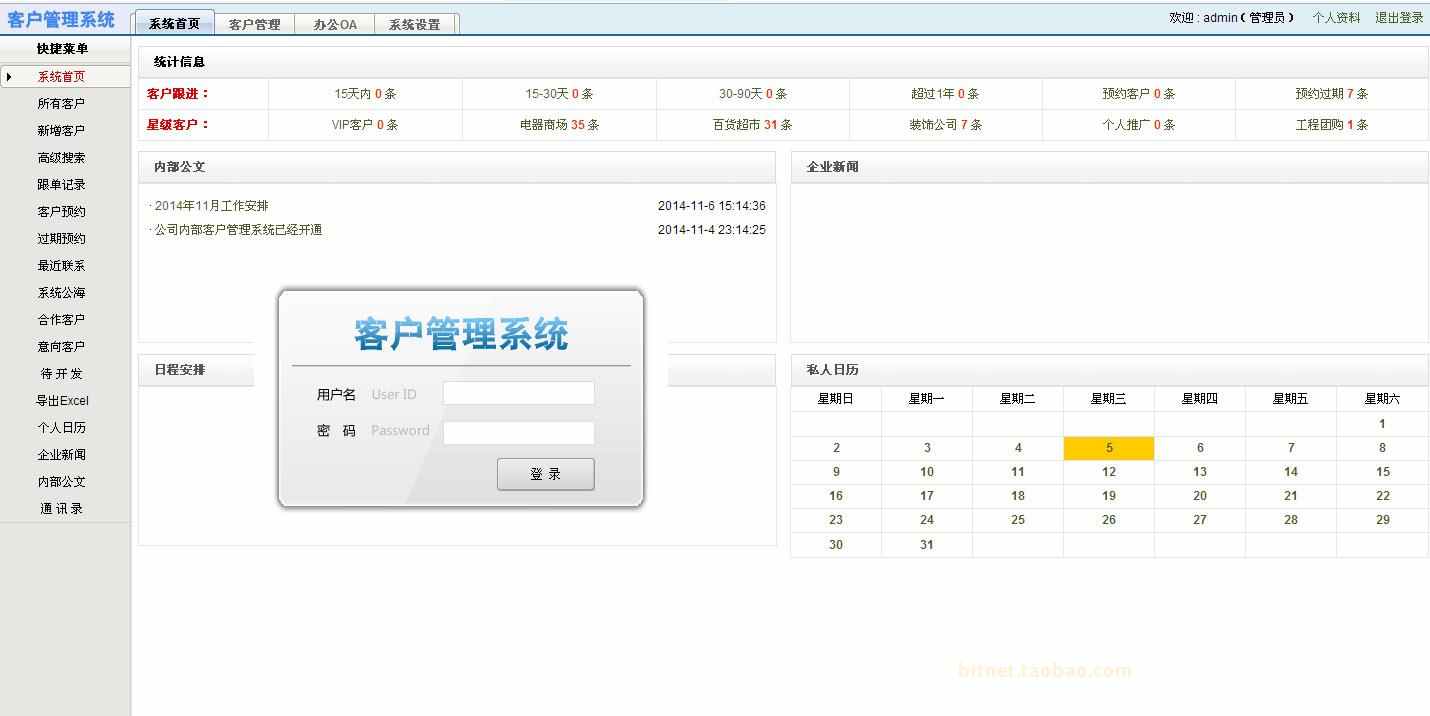Viewport: 1430px width, 716px height.
Task: Click the 30-90天 0 条 statistic
Action: [x=753, y=94]
